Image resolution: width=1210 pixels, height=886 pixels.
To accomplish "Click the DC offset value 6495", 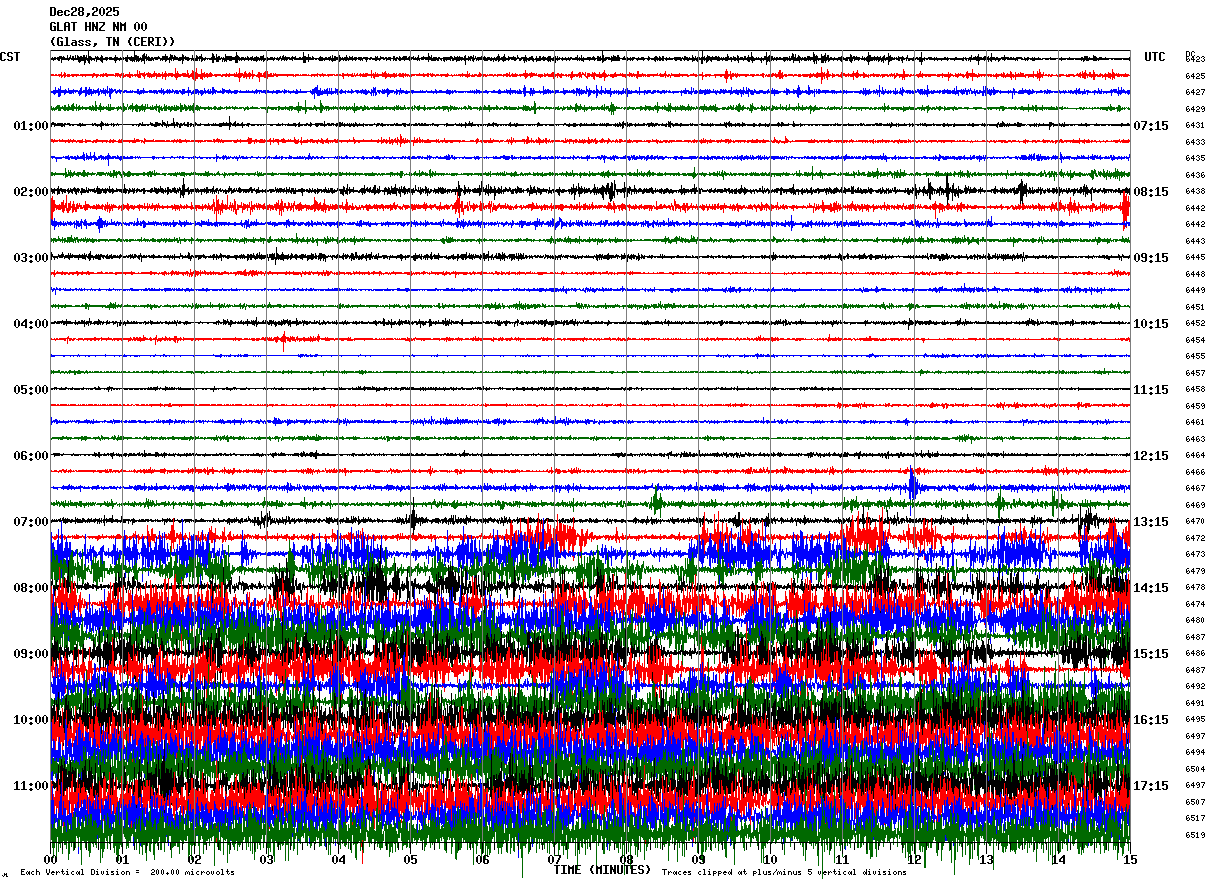I will (1195, 719).
